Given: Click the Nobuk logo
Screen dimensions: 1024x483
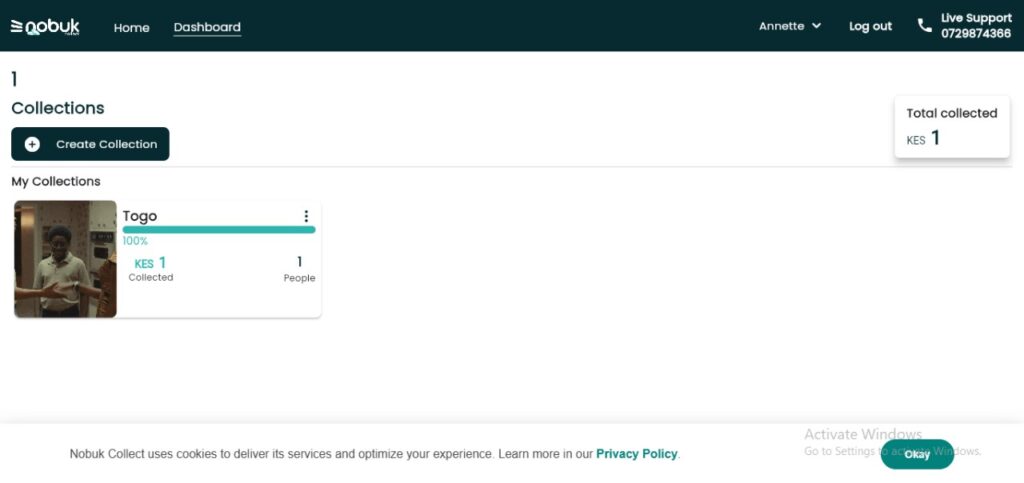Looking at the screenshot, I should tap(45, 27).
